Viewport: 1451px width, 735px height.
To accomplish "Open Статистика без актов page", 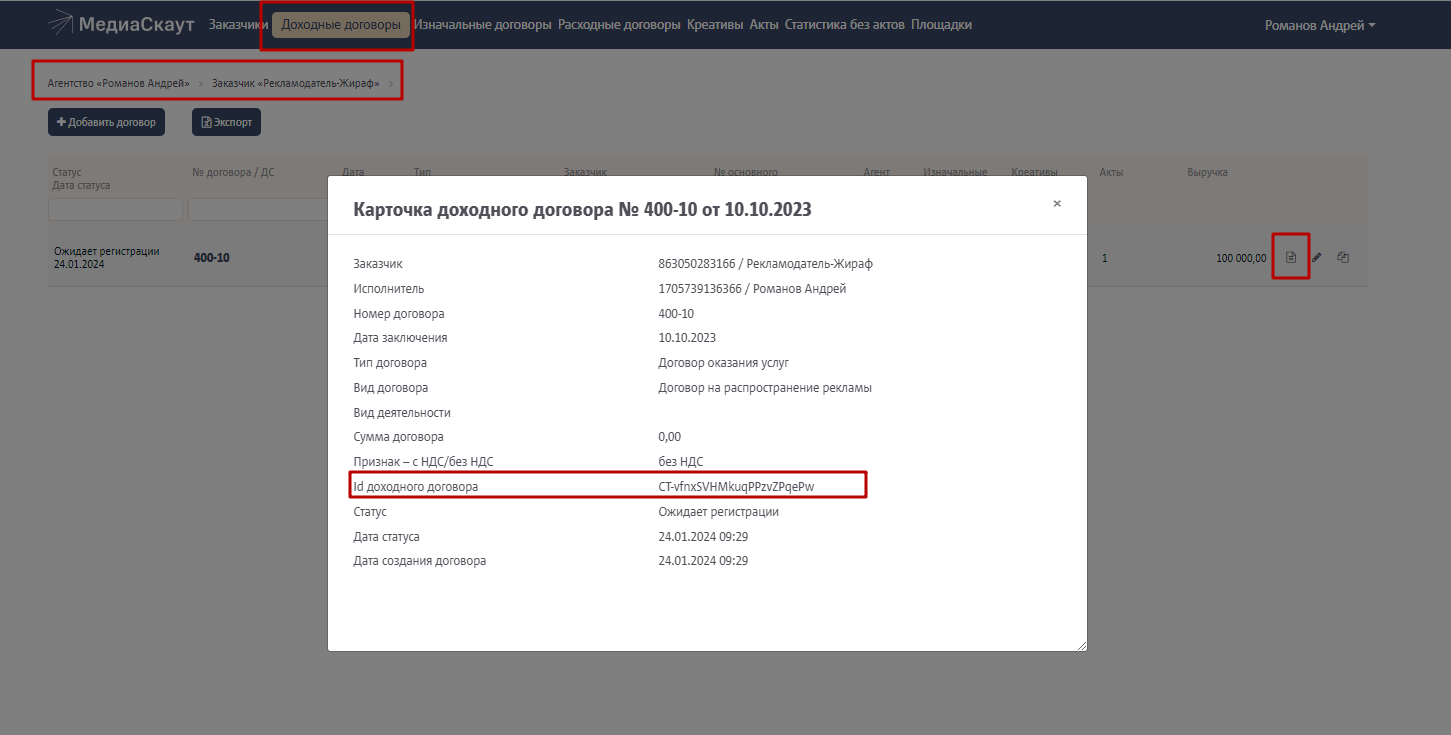I will (x=844, y=25).
